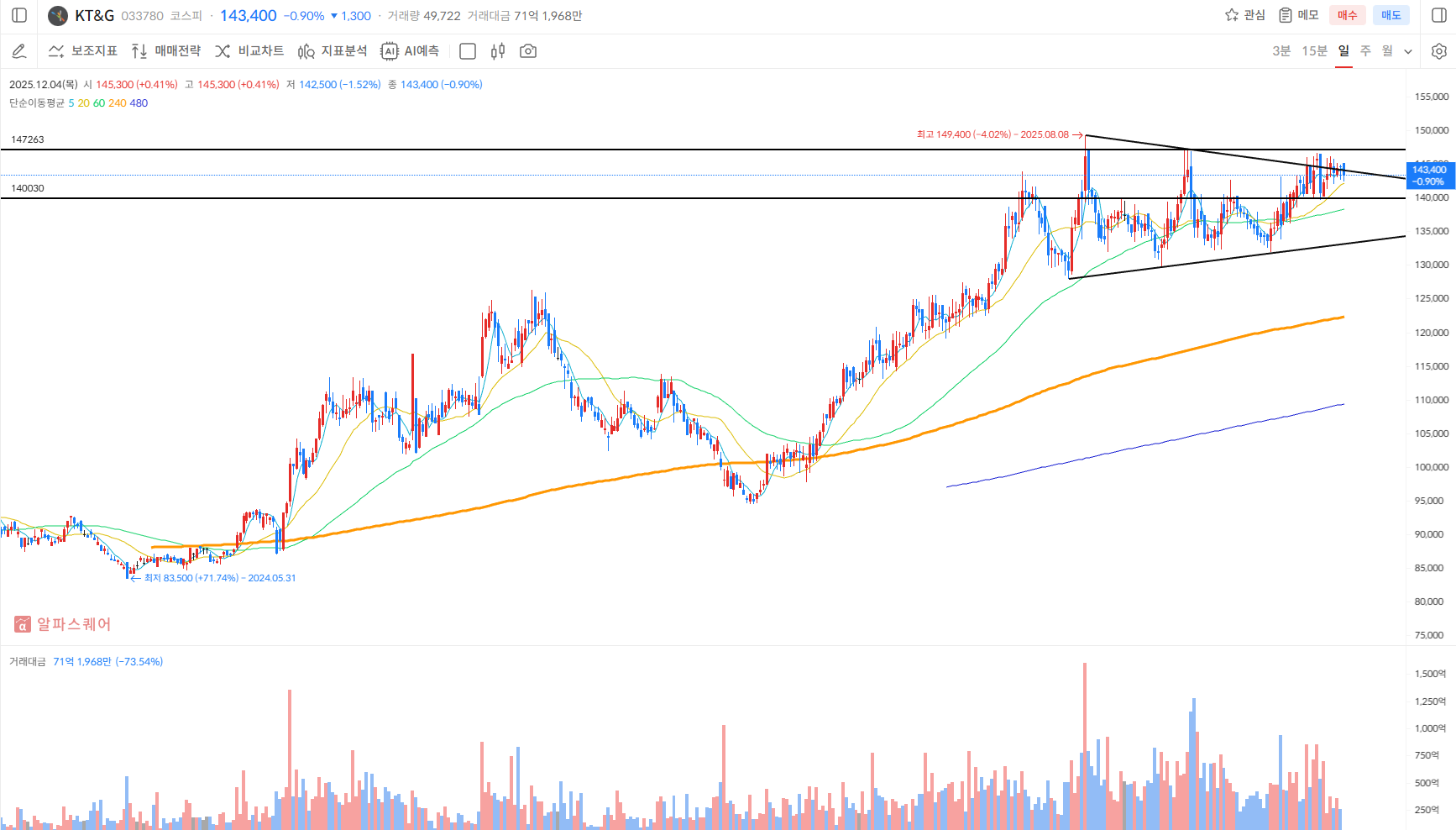Select the 15분 timeframe tab
1456x830 pixels.
click(1314, 51)
